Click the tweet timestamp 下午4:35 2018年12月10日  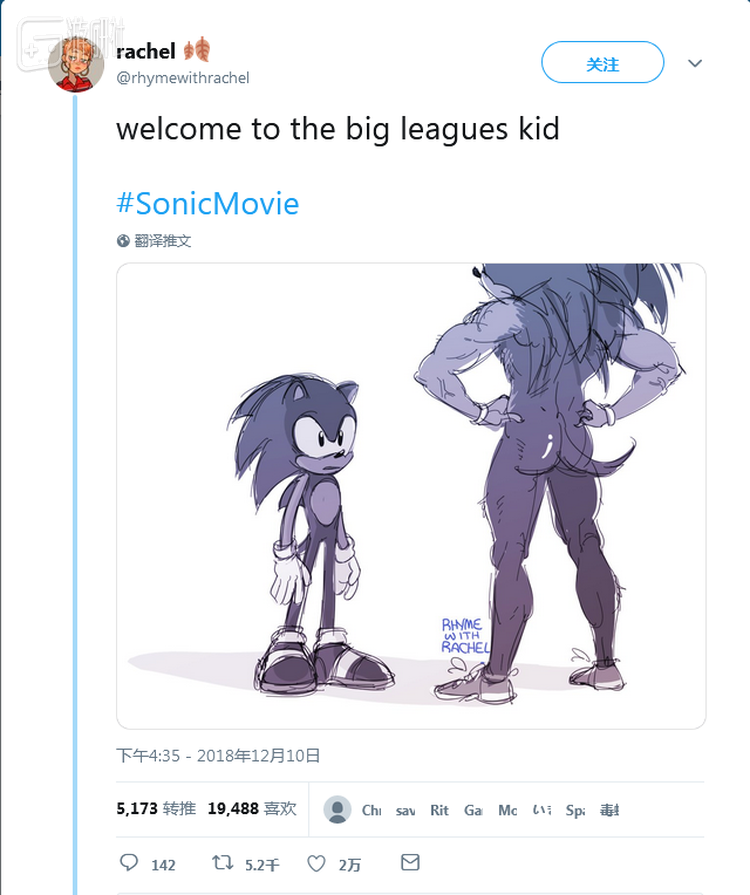point(218,756)
